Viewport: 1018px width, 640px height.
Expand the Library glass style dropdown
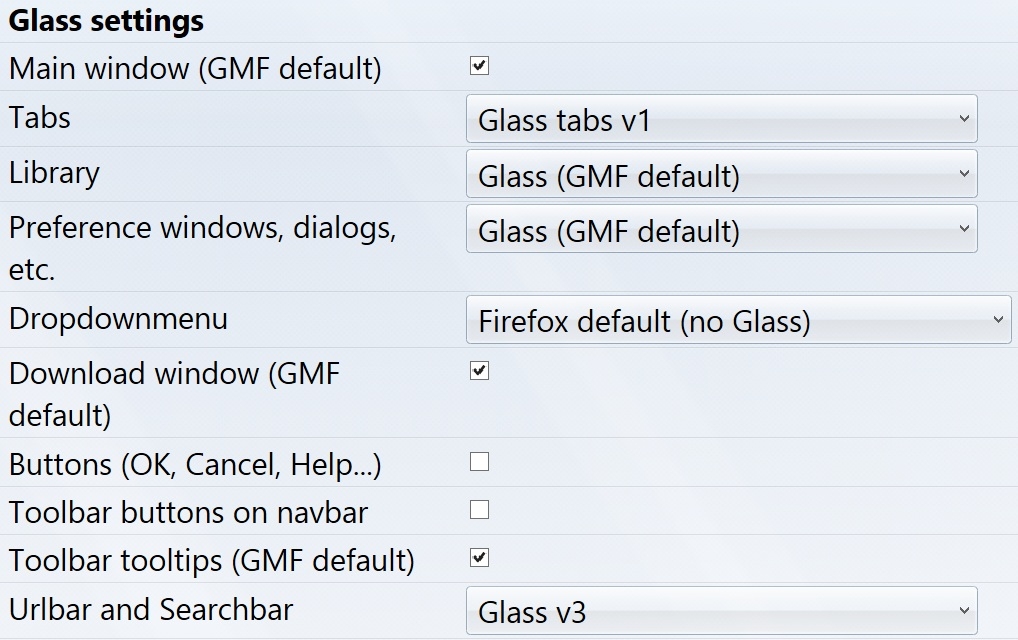click(721, 176)
